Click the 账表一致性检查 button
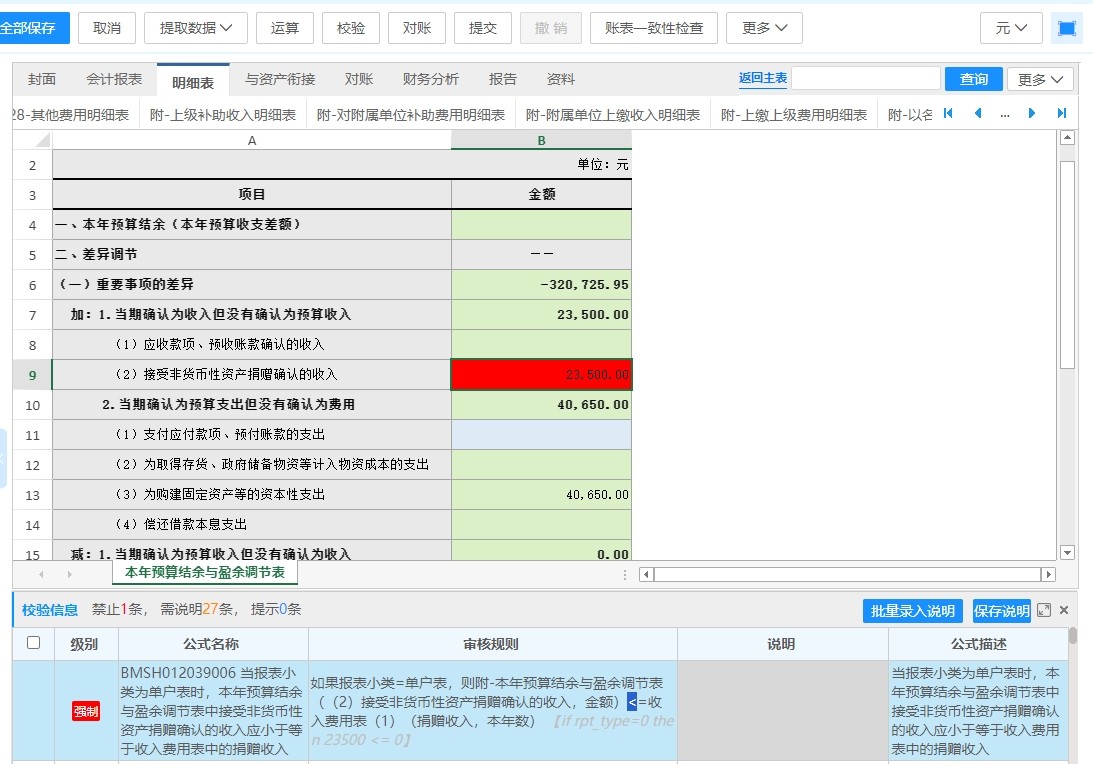Image resolution: width=1093 pixels, height=764 pixels. [654, 28]
